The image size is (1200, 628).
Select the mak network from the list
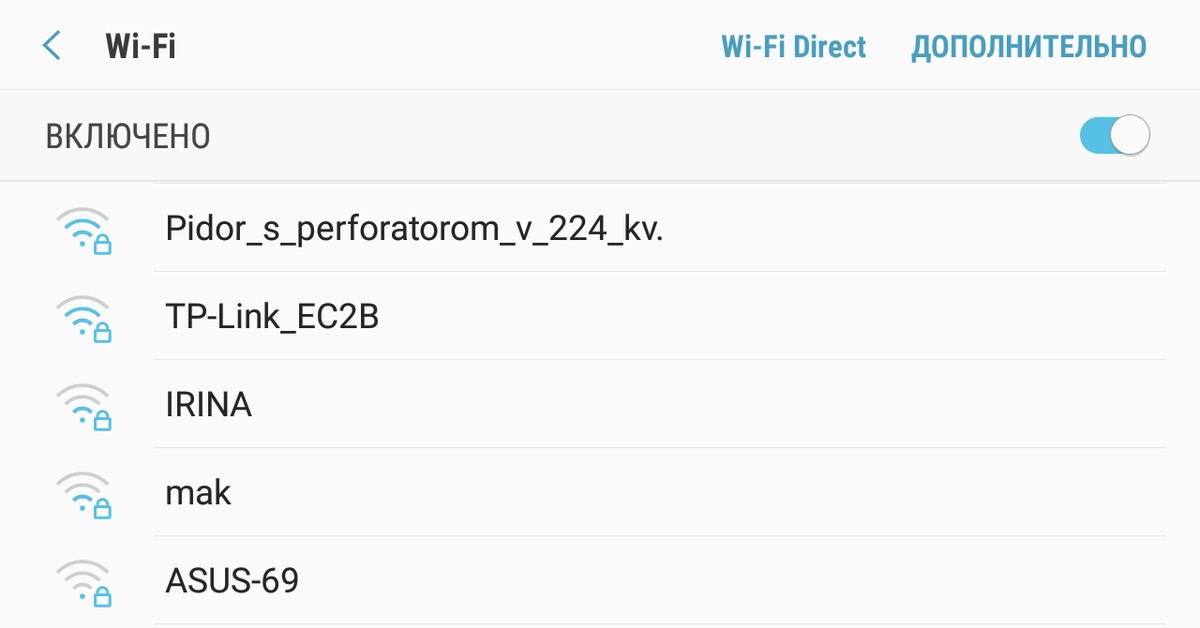pyautogui.click(x=197, y=491)
